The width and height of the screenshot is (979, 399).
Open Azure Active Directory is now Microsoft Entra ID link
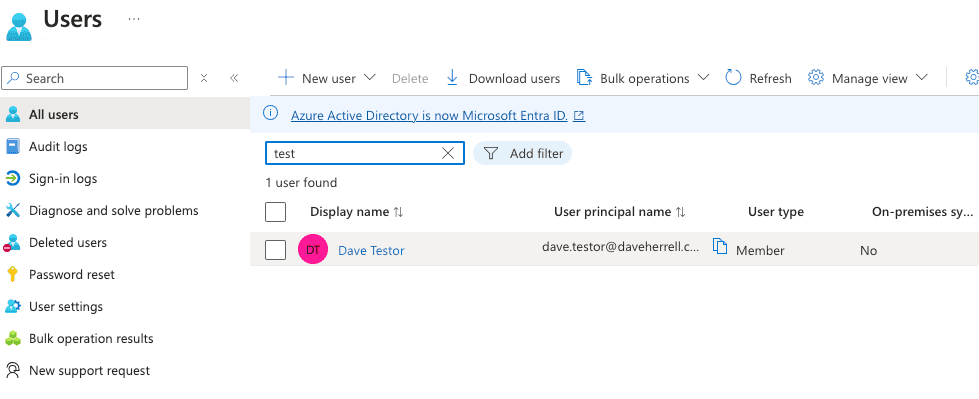click(429, 116)
